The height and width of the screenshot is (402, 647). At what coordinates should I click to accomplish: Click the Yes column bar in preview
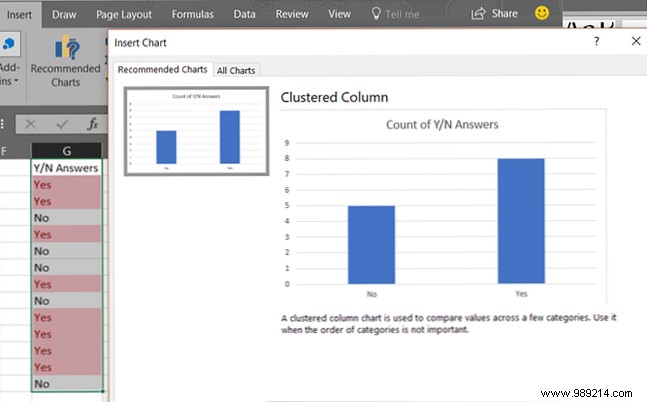tap(521, 221)
